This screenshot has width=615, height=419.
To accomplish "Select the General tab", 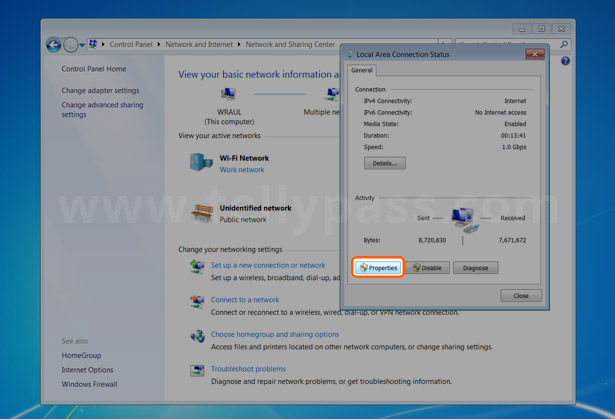I will coord(362,70).
